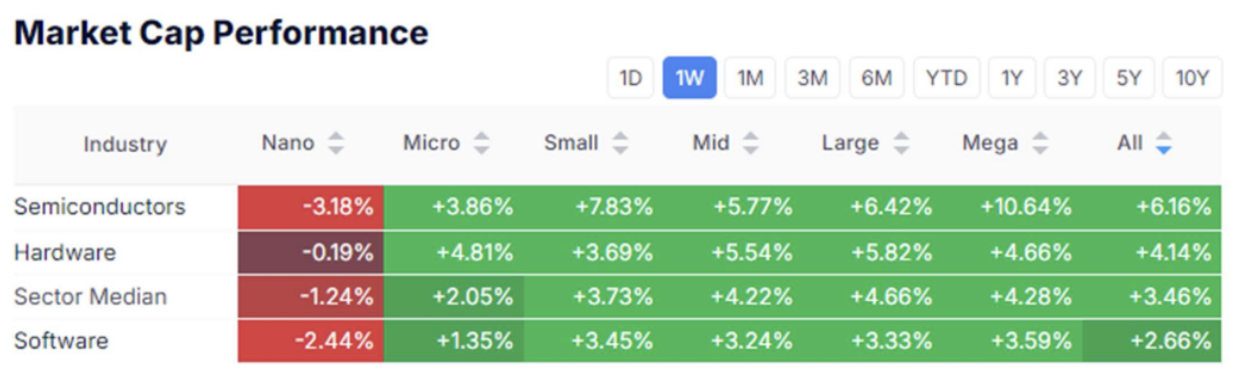The height and width of the screenshot is (369, 1233).
Task: Show YTD performance
Action: point(946,78)
